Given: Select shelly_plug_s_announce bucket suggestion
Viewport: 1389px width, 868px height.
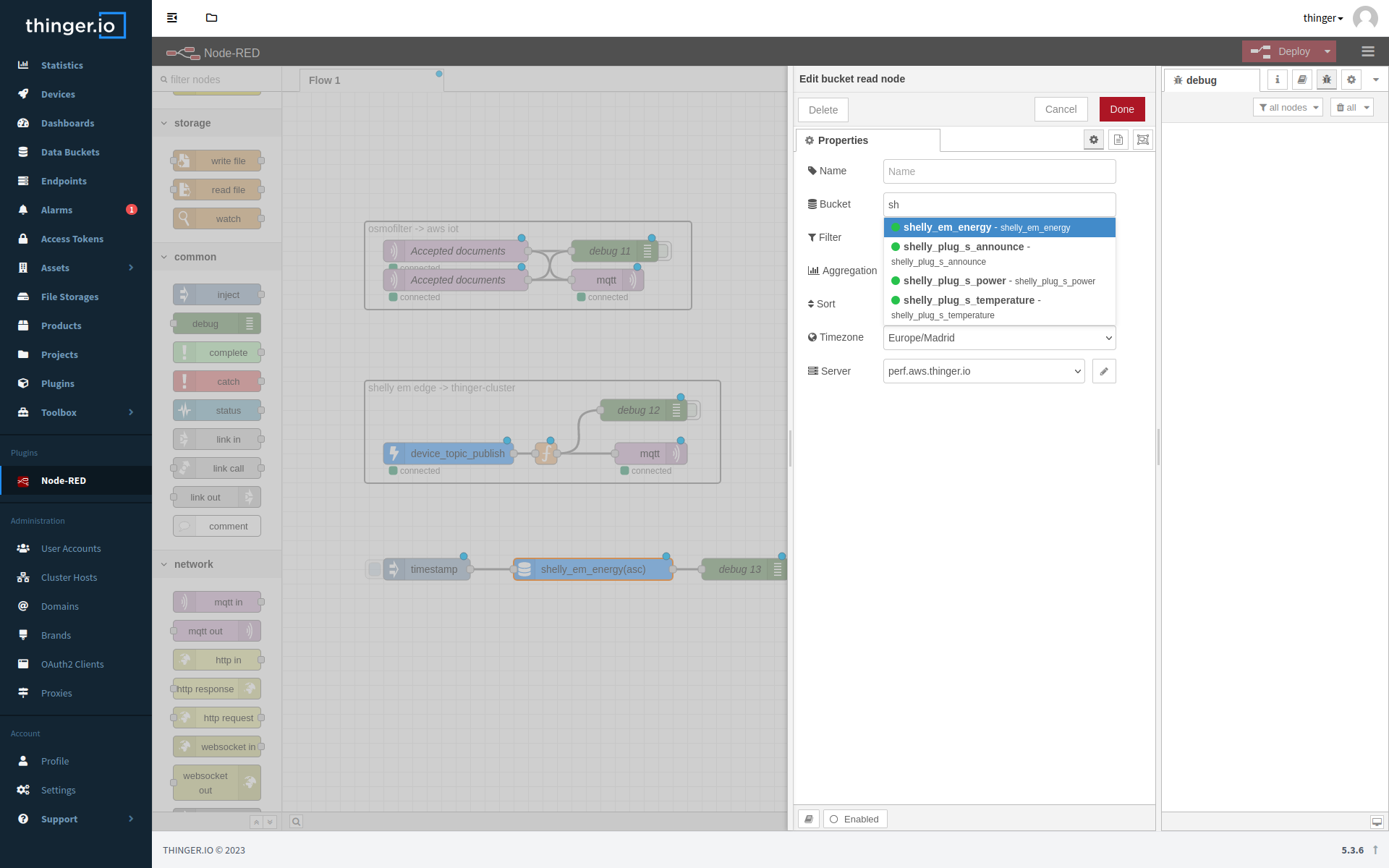Looking at the screenshot, I should pyautogui.click(x=999, y=254).
